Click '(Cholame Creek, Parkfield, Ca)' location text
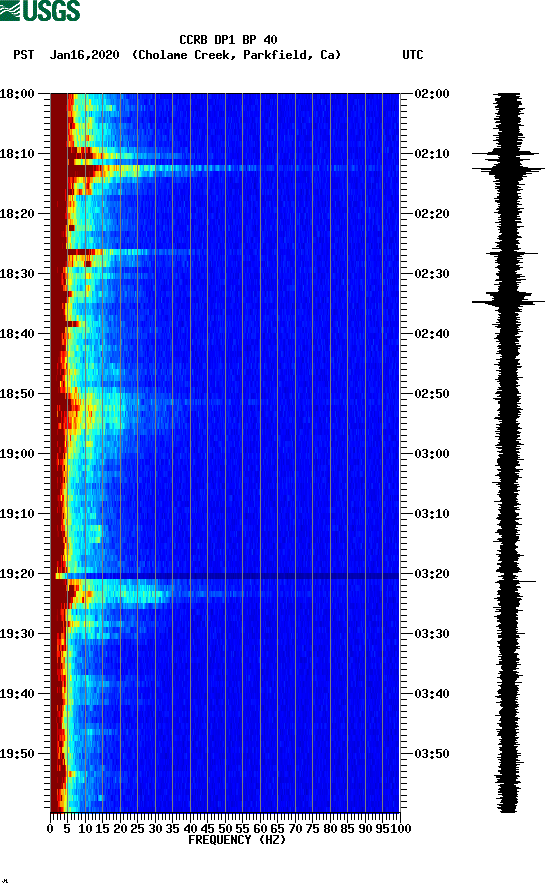Screen dimensions: 552x892 click(236, 55)
